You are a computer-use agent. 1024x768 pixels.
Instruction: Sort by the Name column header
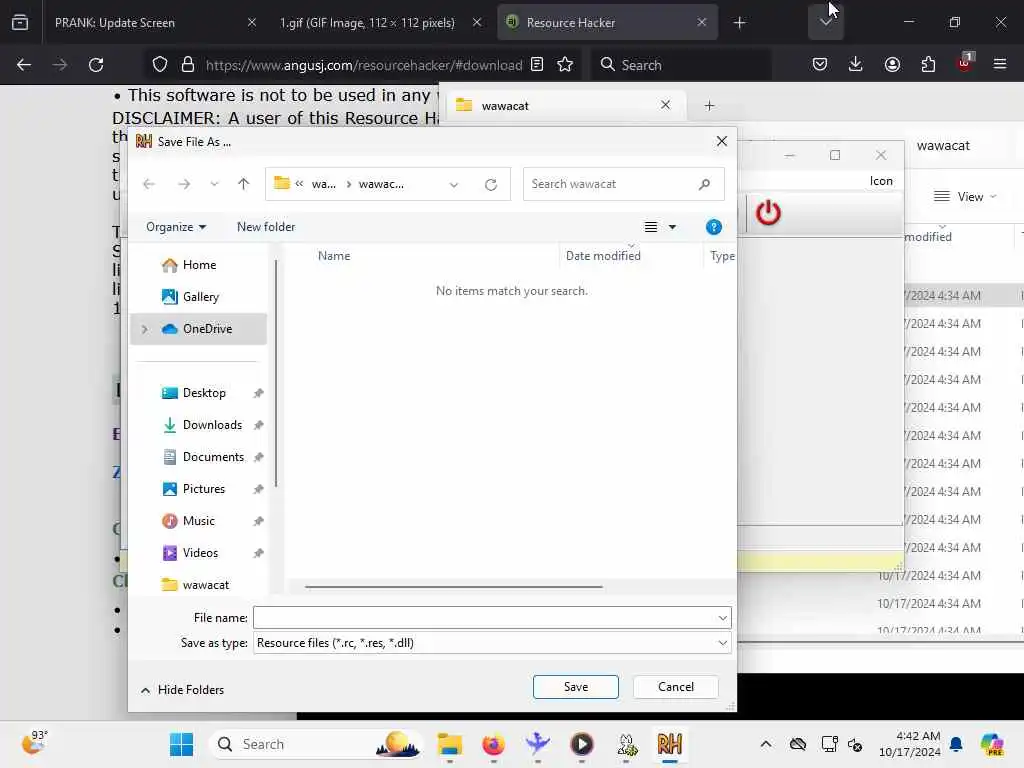coord(334,256)
